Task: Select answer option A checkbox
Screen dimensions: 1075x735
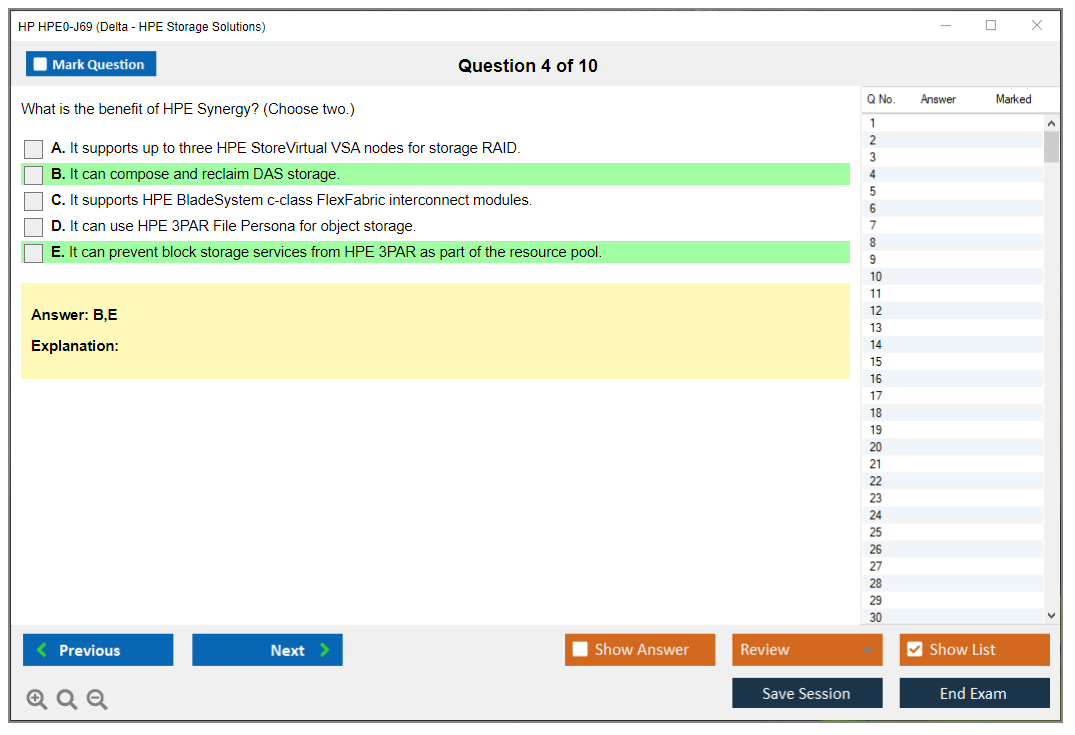Action: pyautogui.click(x=34, y=149)
